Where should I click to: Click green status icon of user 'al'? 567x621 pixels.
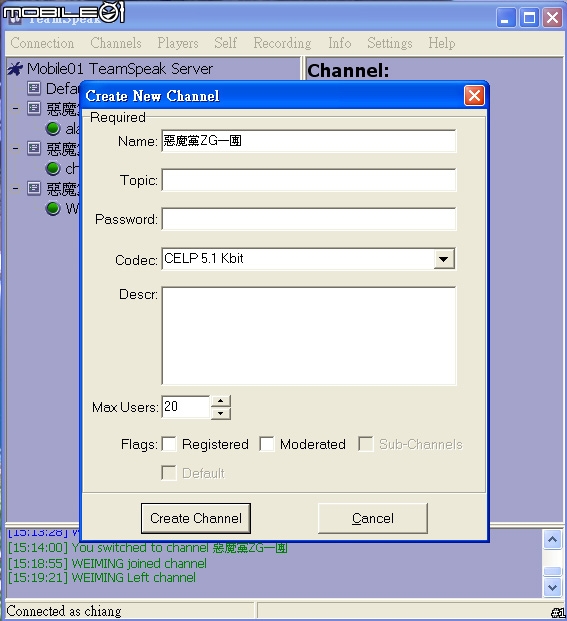[53, 128]
